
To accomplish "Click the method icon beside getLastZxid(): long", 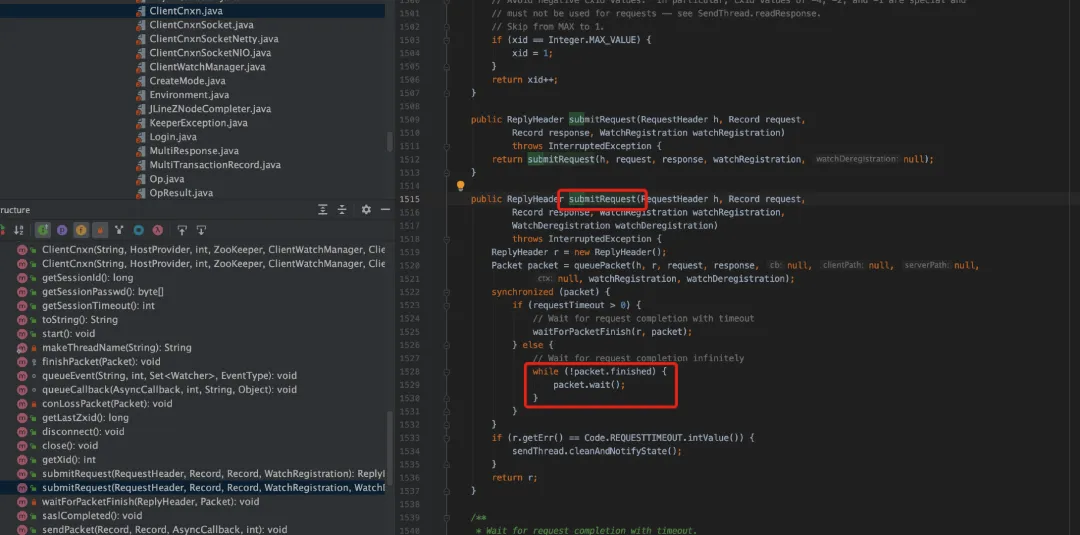I will (22, 417).
